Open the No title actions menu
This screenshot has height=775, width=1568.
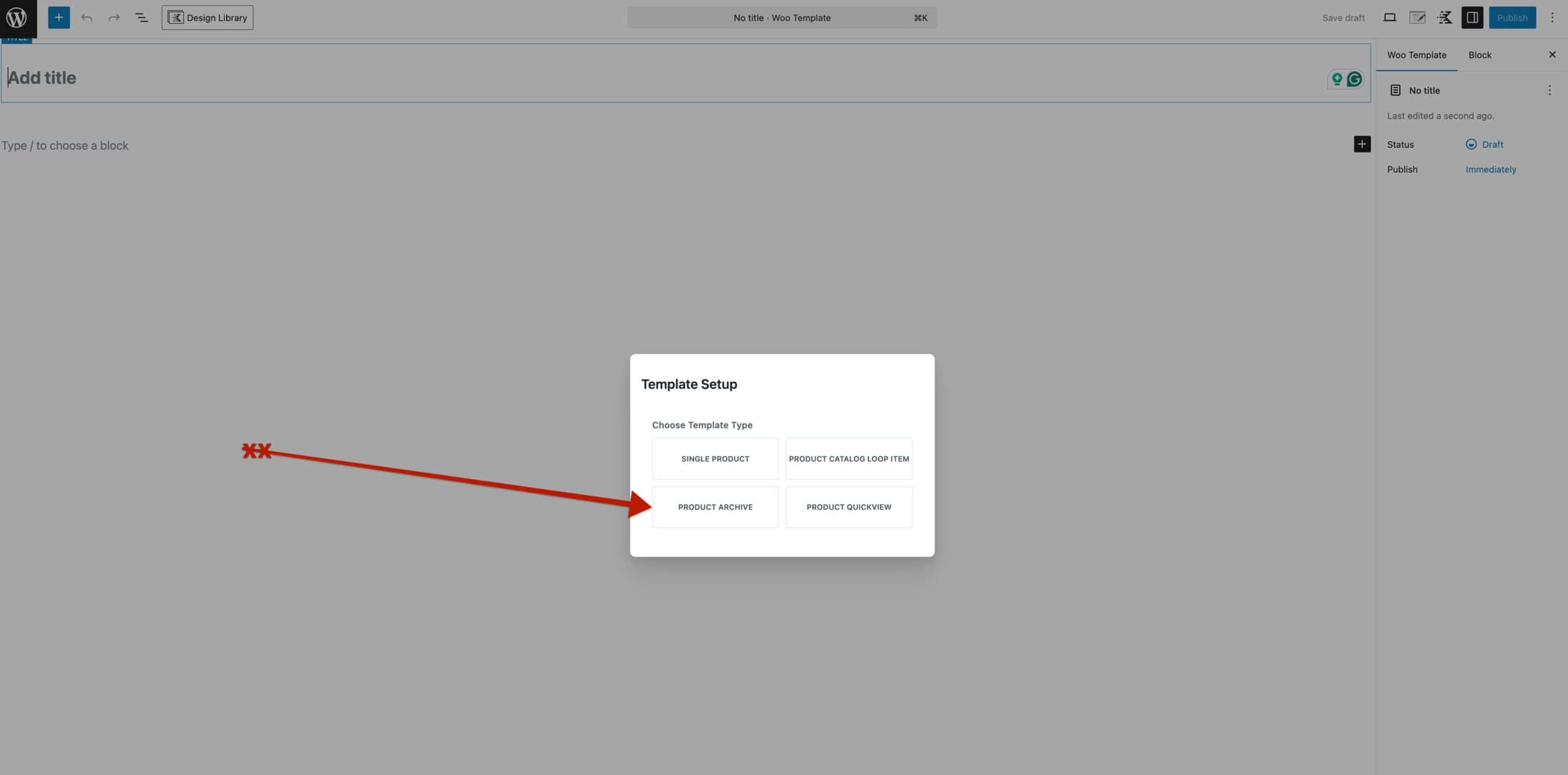(1550, 91)
